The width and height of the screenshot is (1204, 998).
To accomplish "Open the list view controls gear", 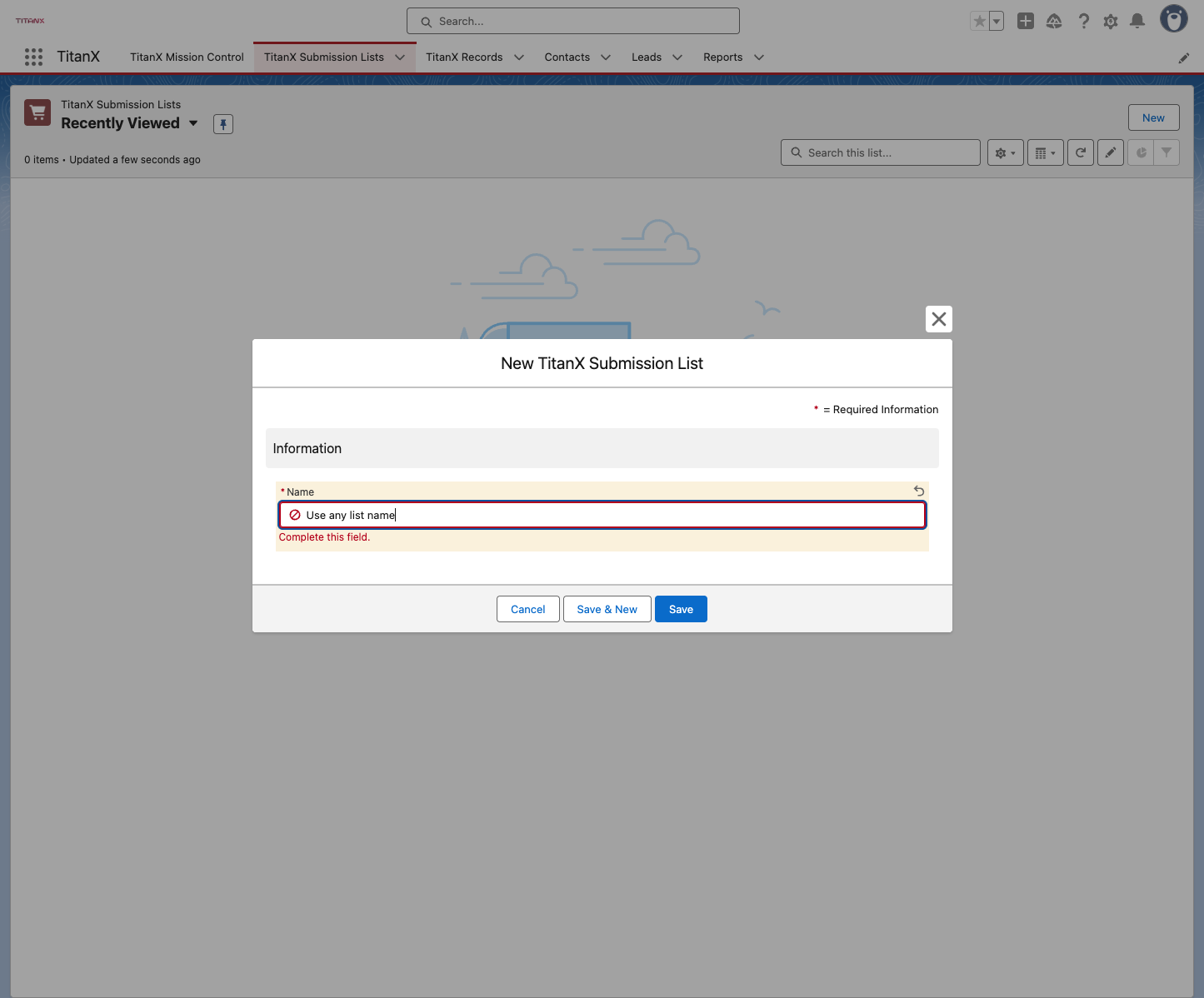I will point(1005,152).
